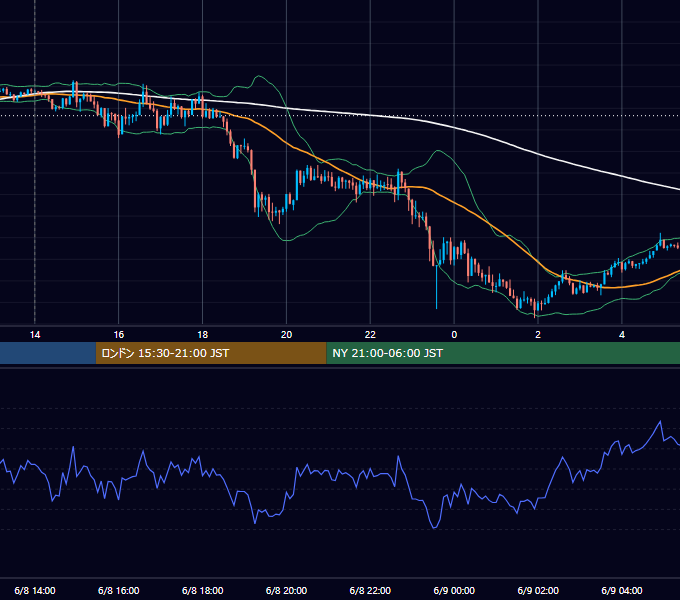The height and width of the screenshot is (600, 680).
Task: Click hour label 16 on price chart axis
Action: (118, 335)
